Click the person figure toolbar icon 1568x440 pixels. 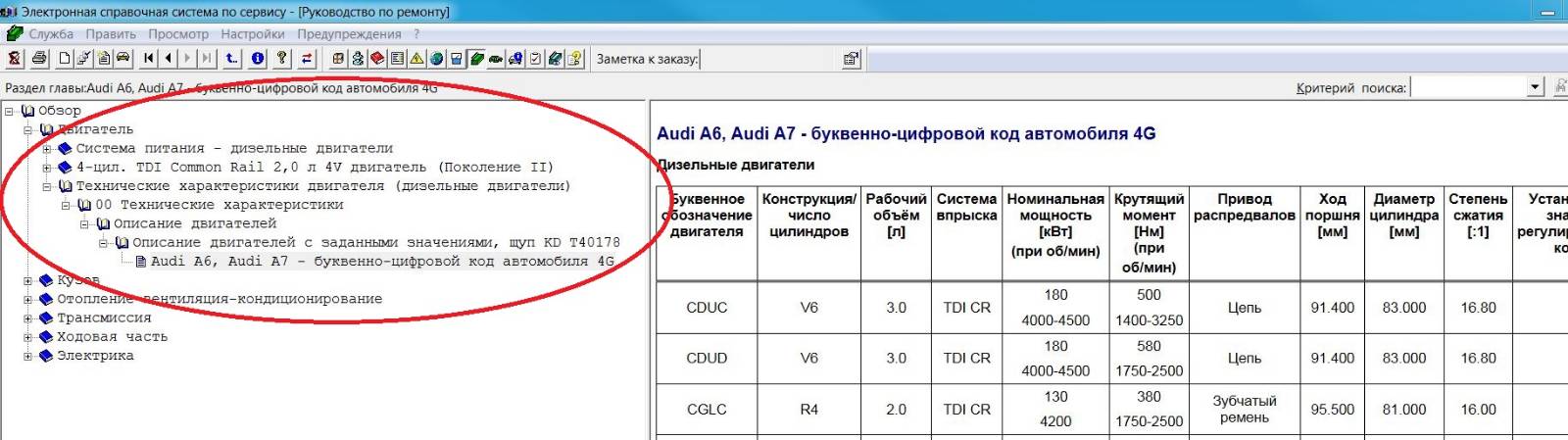tap(358, 58)
